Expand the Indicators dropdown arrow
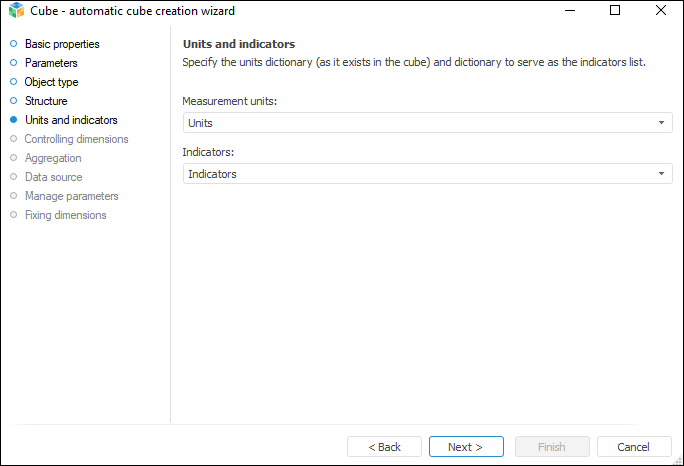Viewport: 684px width, 466px height. 661,174
